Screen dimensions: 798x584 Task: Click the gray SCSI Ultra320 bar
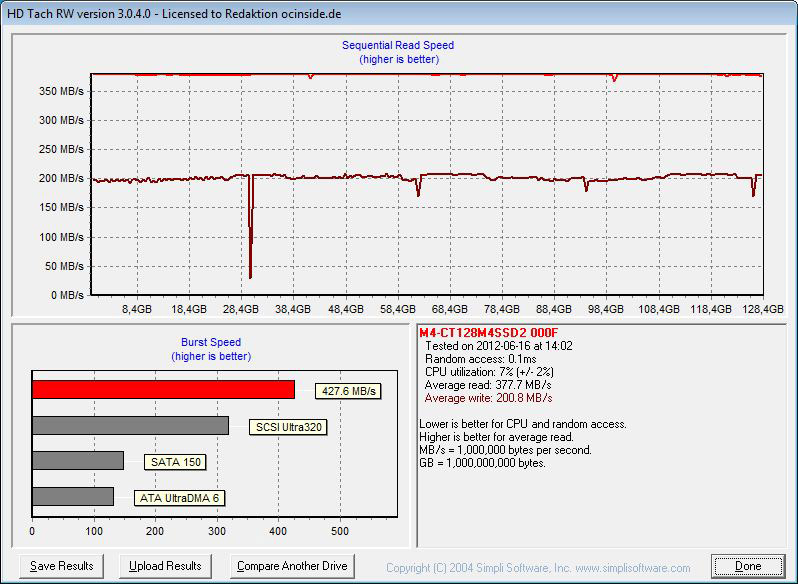tap(130, 425)
